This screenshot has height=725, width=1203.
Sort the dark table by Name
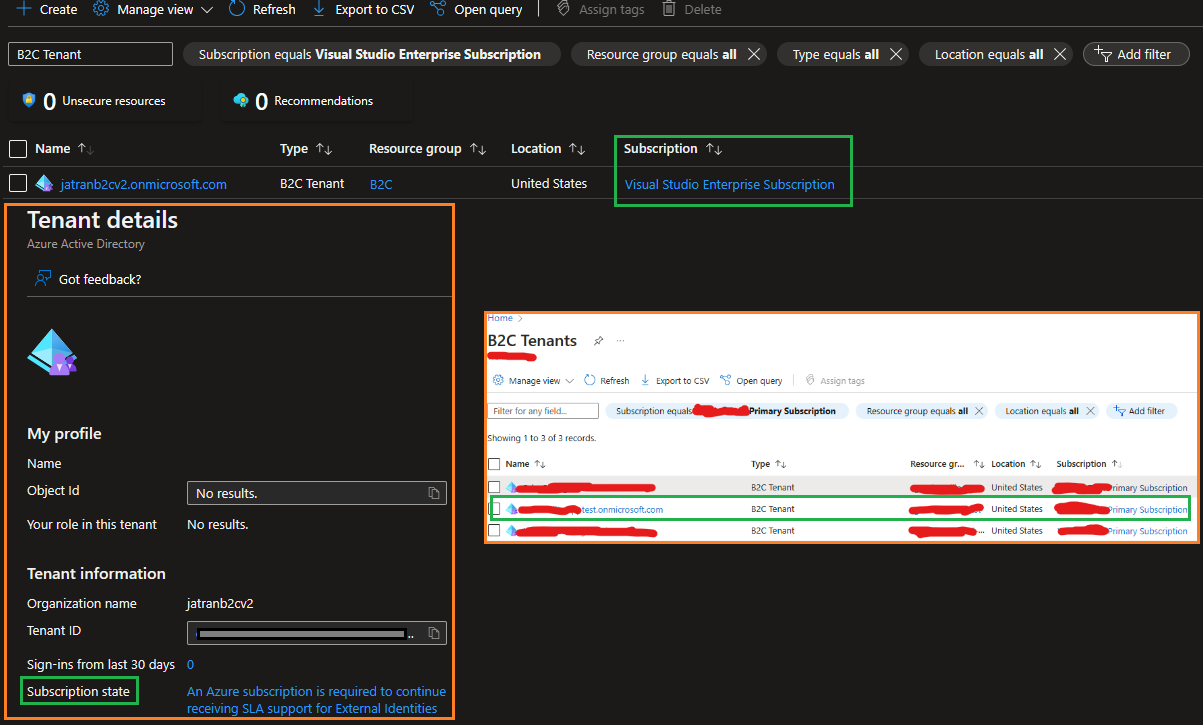64,149
